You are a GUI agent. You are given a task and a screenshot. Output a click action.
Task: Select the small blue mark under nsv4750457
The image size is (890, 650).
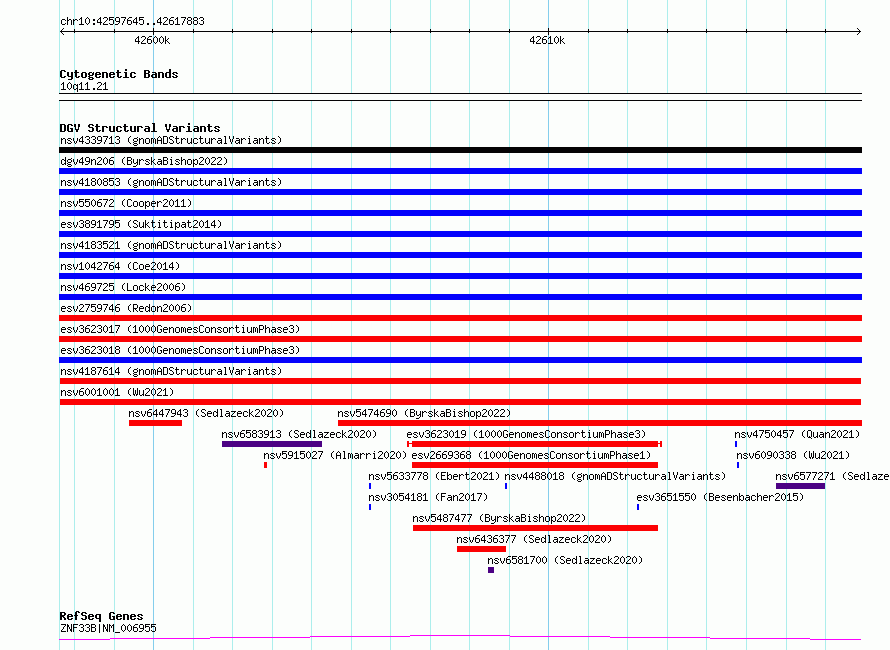[736, 444]
